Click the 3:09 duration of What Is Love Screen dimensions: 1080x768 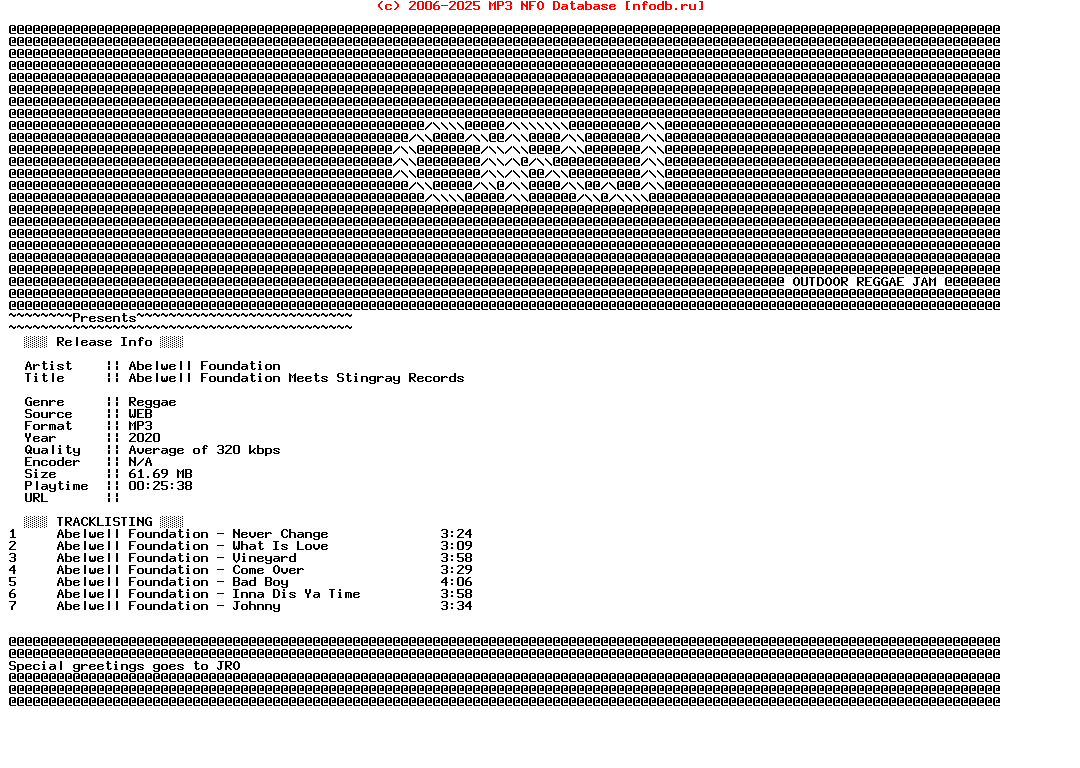456,546
